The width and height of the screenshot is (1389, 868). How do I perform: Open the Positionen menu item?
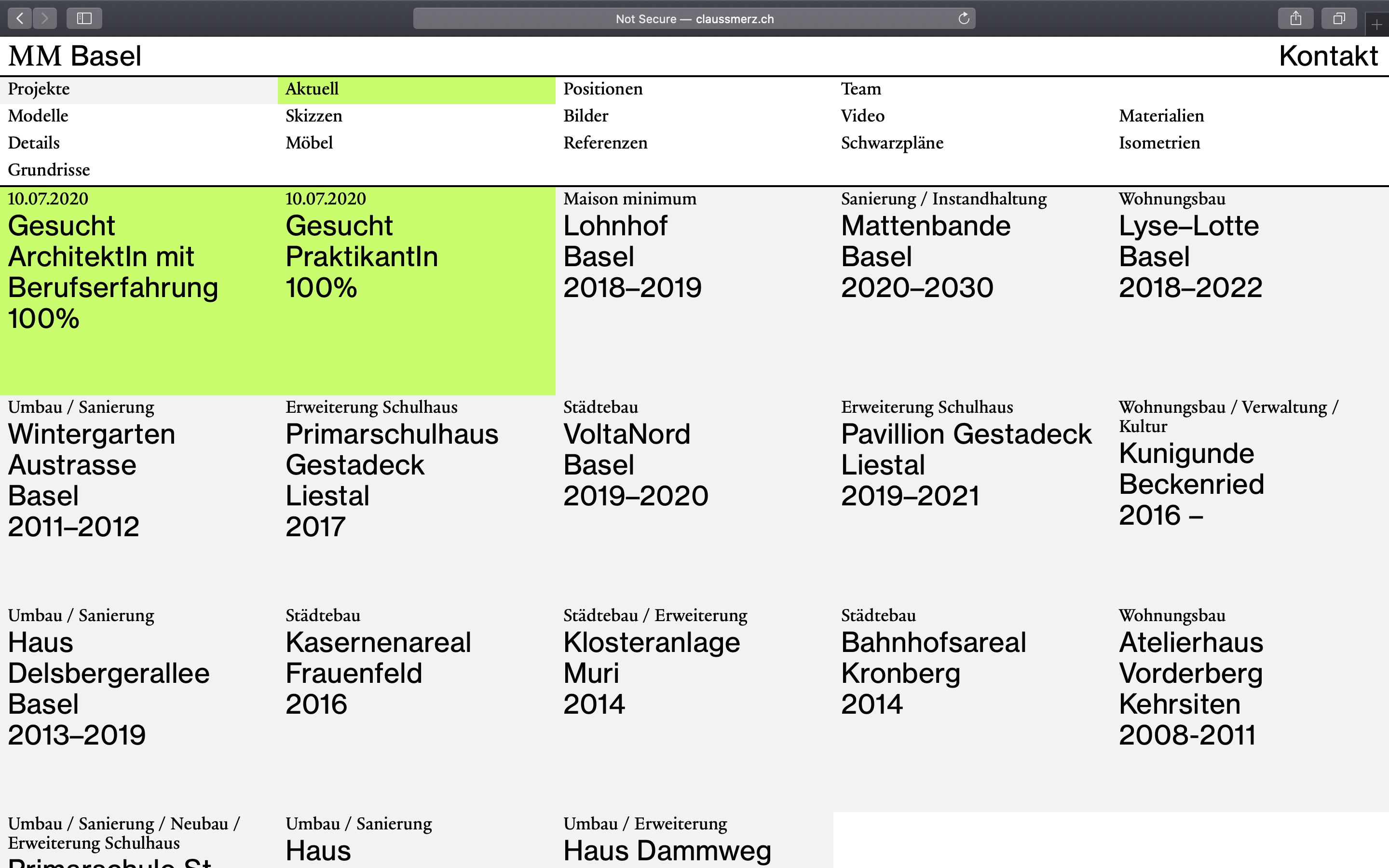[x=603, y=89]
